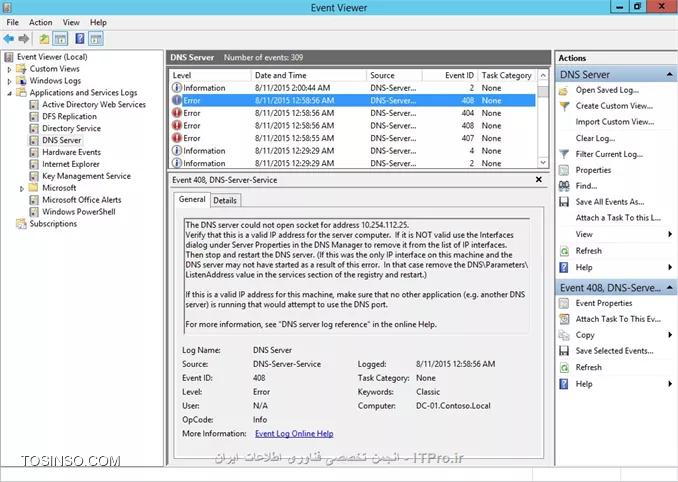
Task: Click Clear Log in the Actions pane
Action: tap(595, 138)
